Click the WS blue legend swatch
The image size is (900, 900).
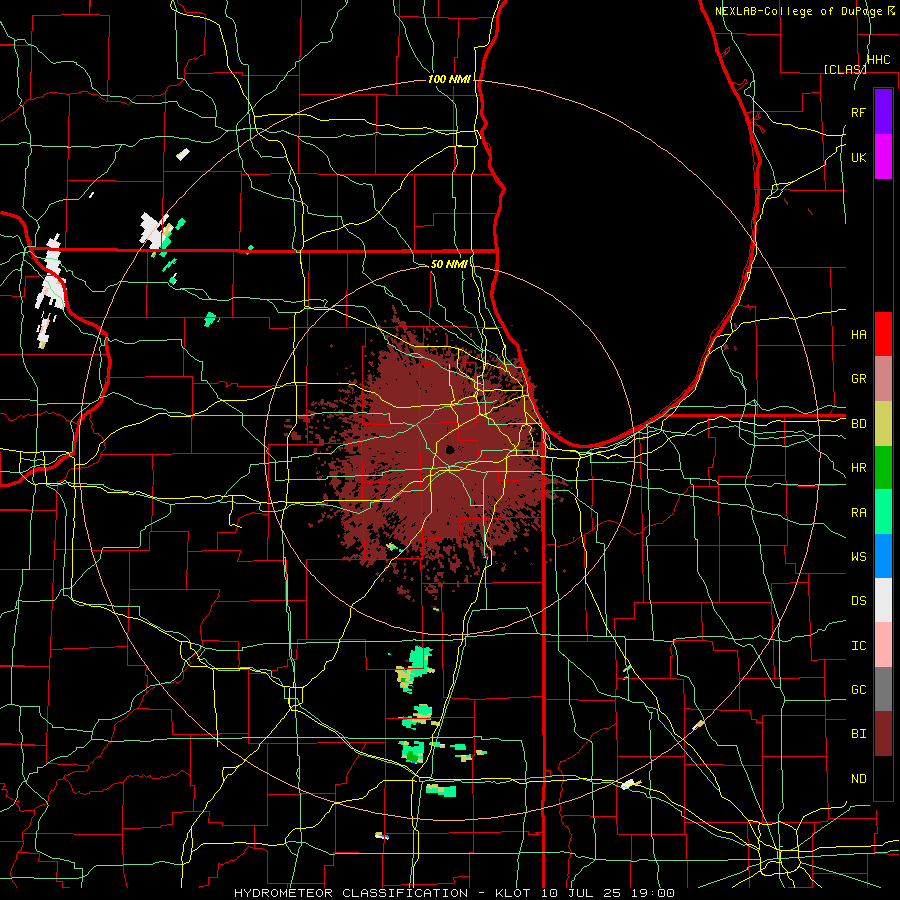pos(883,556)
